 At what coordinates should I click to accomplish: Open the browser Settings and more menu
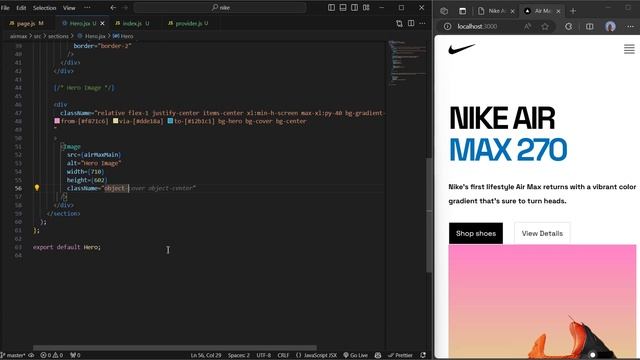coord(630,27)
